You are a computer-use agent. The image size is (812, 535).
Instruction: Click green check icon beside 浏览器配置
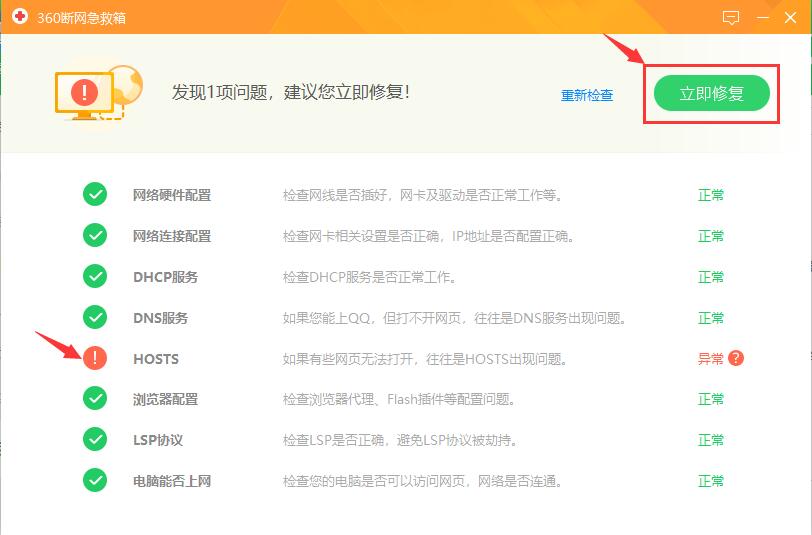pos(95,398)
